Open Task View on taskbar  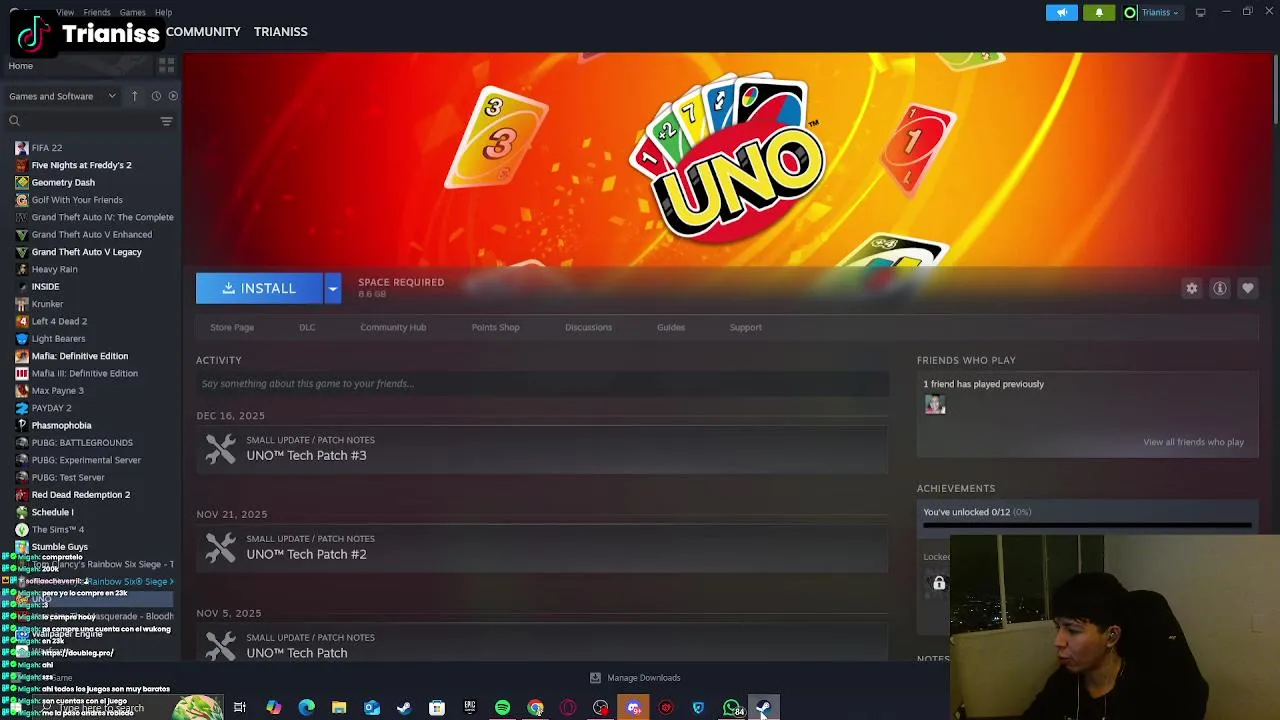pos(240,708)
